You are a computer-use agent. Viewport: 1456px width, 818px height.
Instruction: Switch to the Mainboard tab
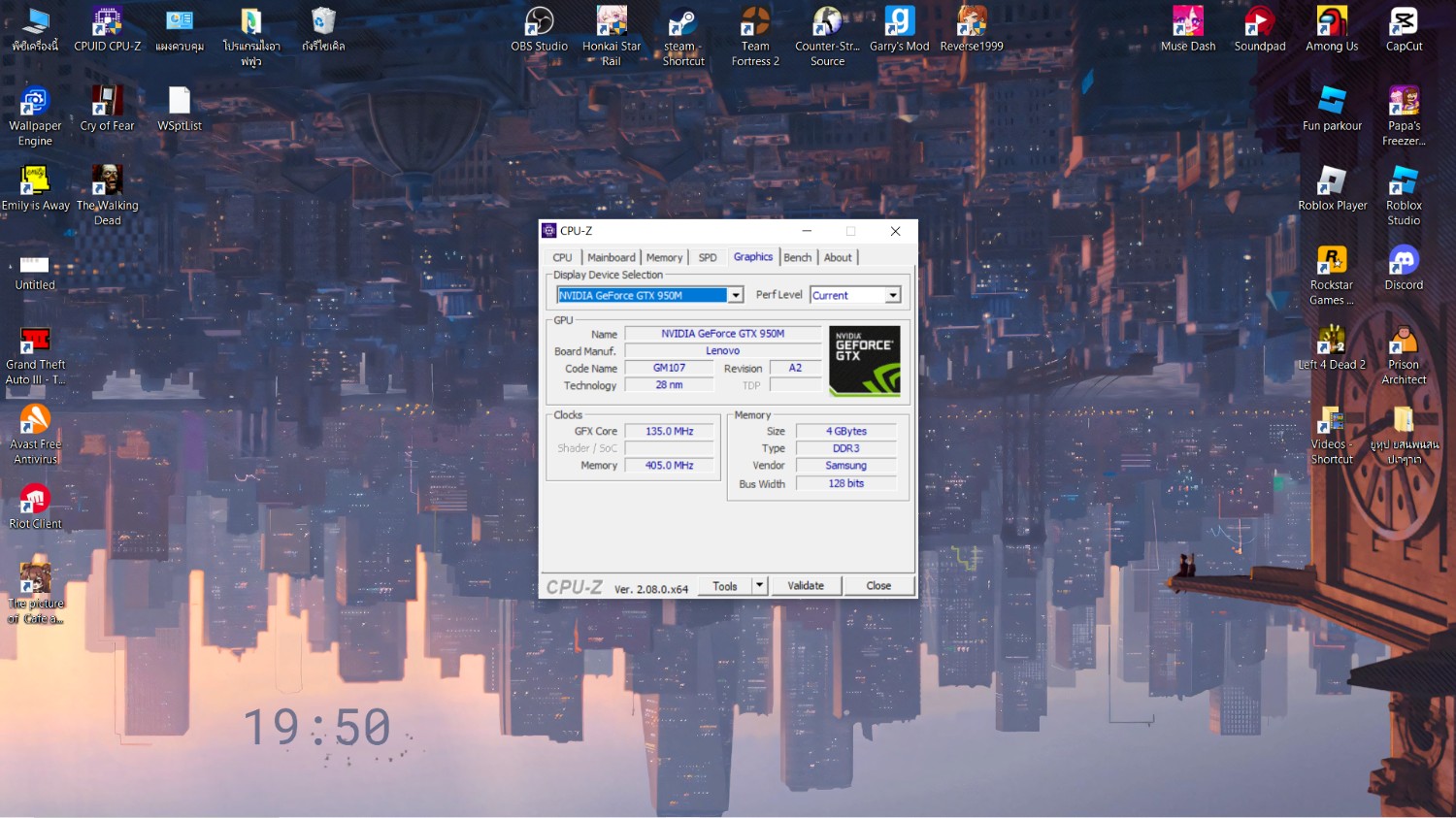coord(612,257)
